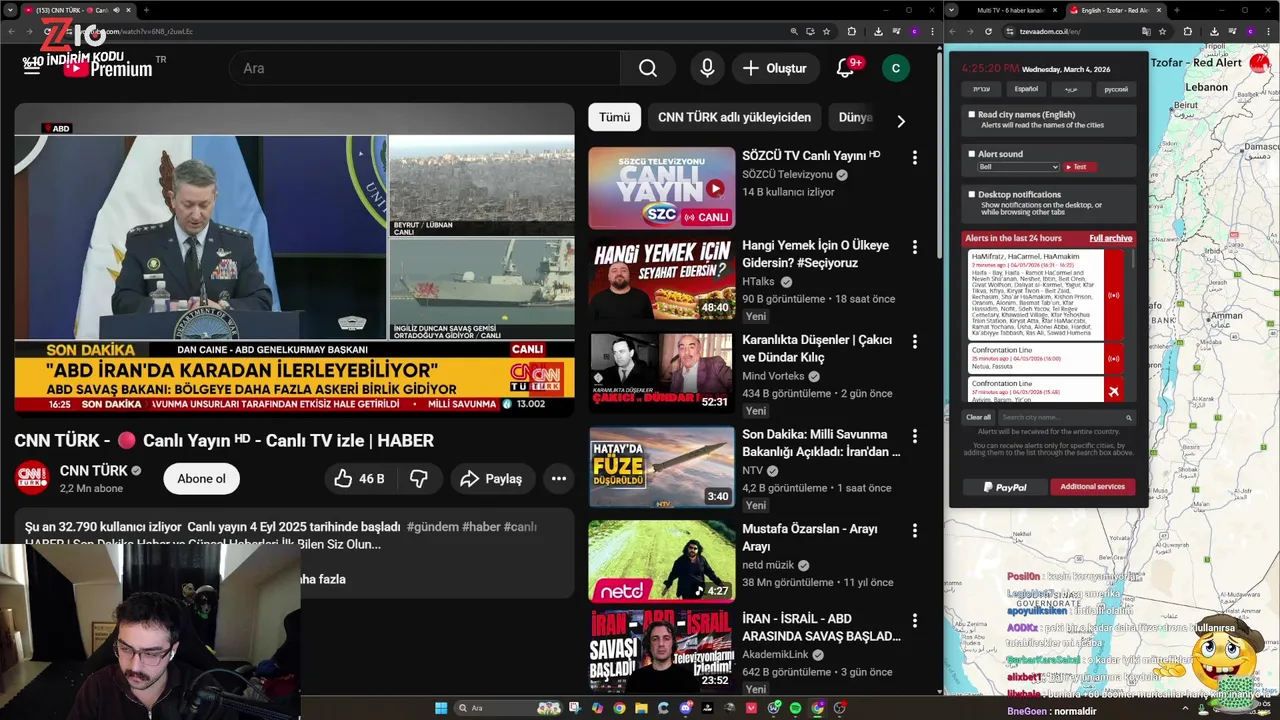Open İran İsrail ABD Savaşı Başladı thumbnail
Viewport: 1280px width, 720px height.
(661, 651)
